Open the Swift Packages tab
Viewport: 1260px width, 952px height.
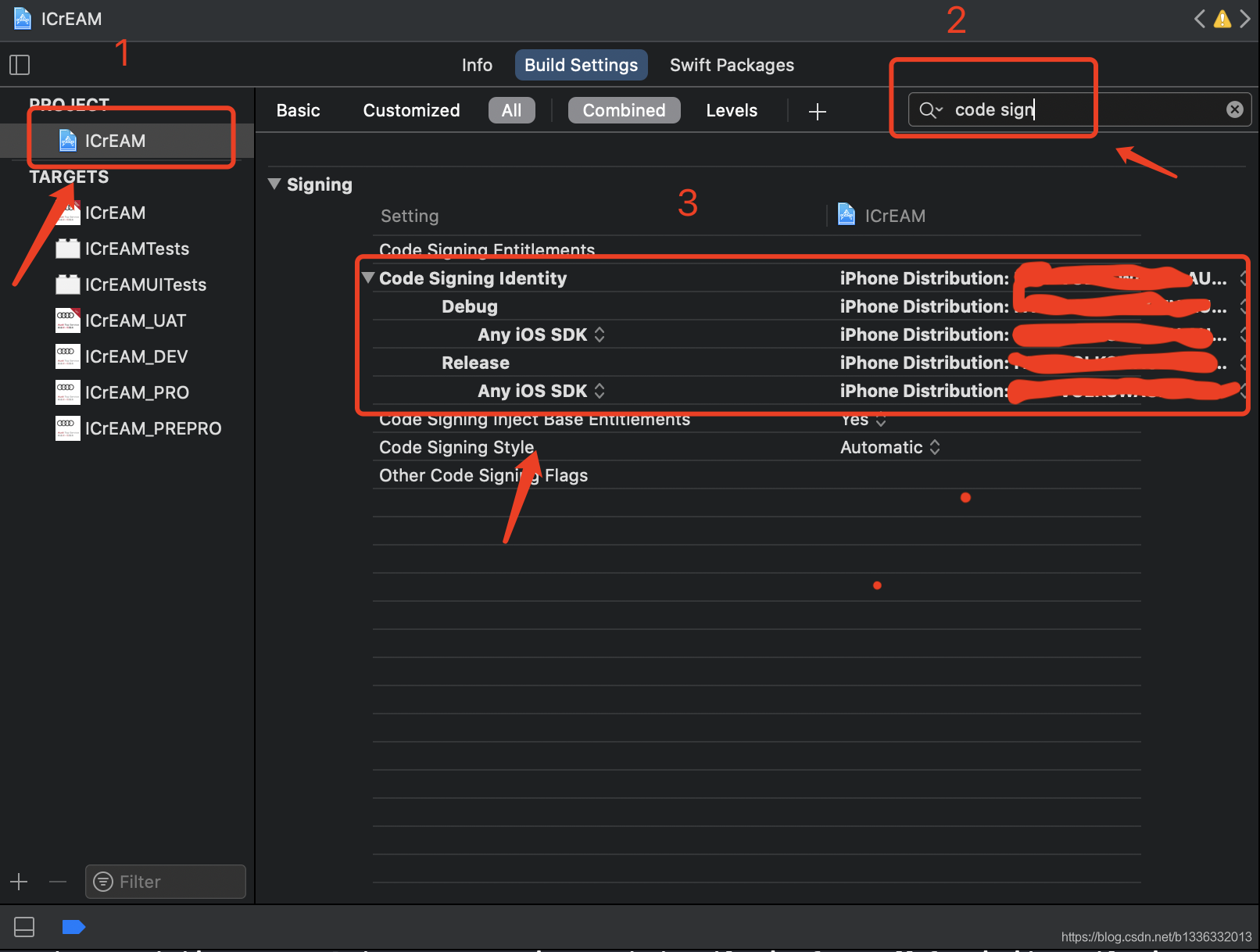(732, 65)
